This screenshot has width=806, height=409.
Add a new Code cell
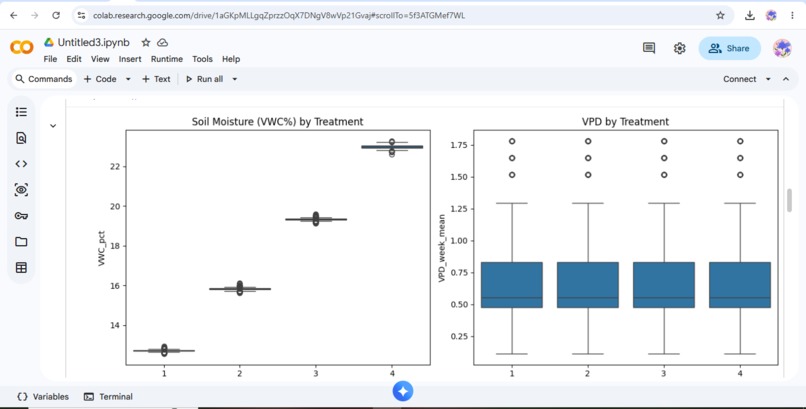pos(100,79)
